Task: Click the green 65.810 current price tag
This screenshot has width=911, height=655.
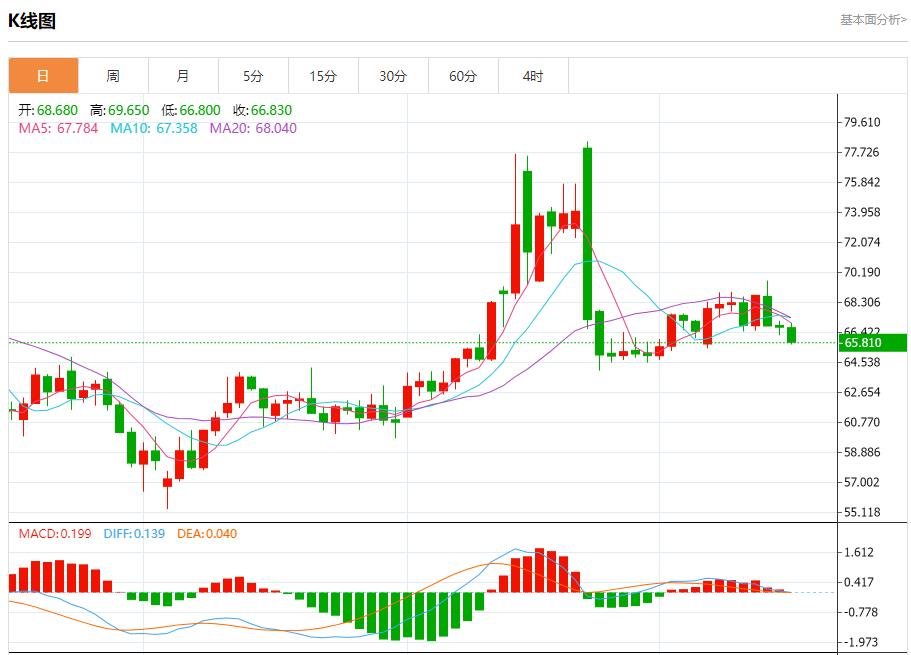Action: point(873,343)
